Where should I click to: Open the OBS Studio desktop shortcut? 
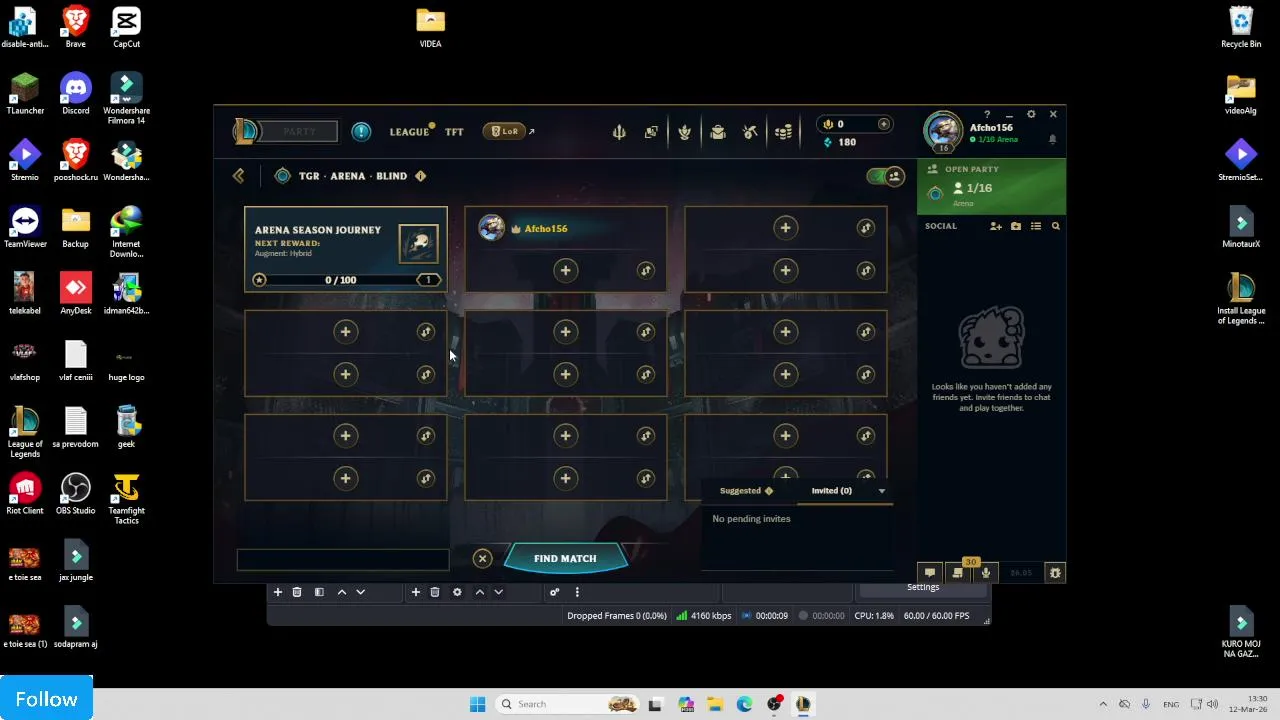point(76,495)
